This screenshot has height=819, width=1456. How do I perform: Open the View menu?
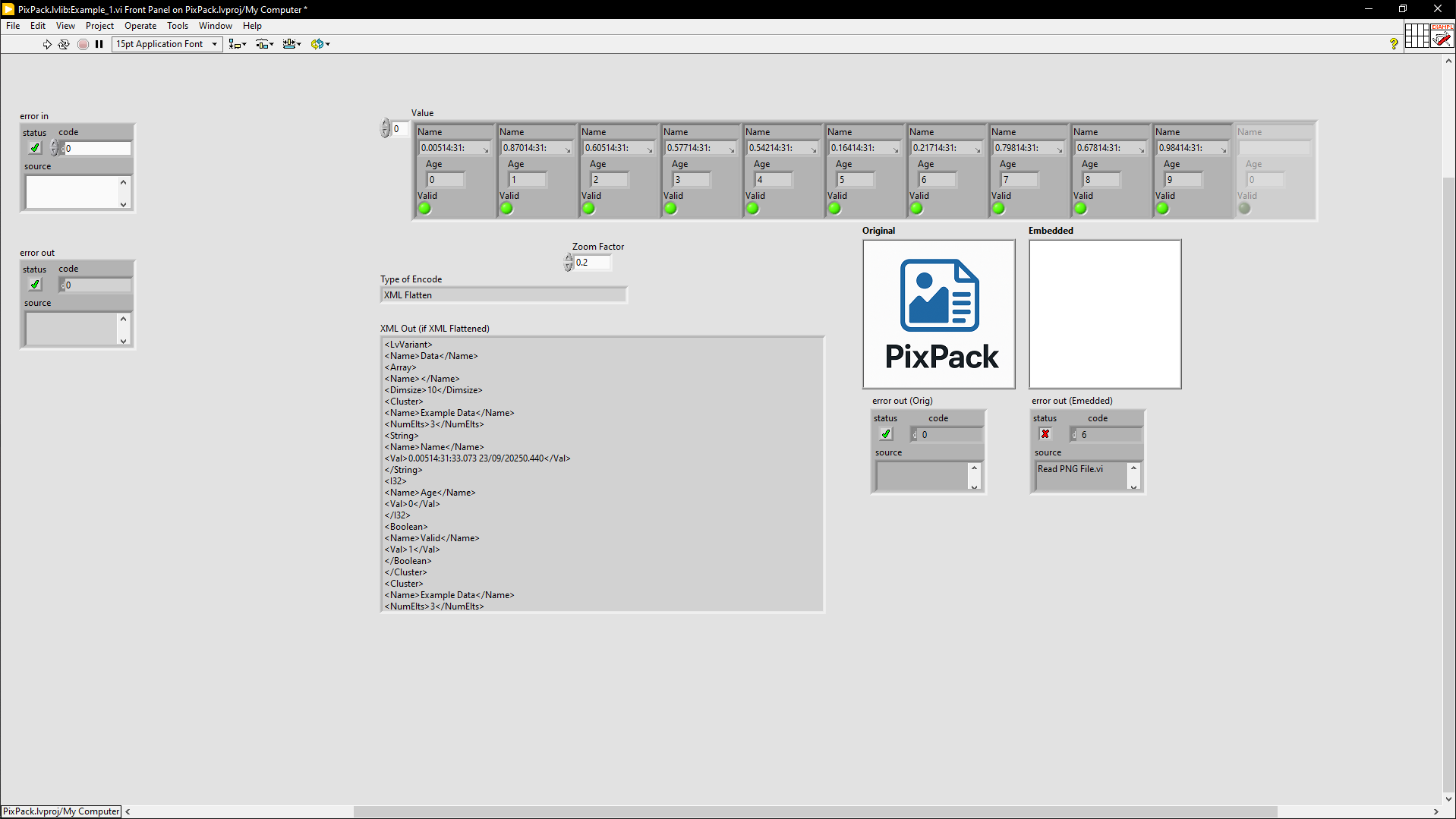pyautogui.click(x=65, y=26)
